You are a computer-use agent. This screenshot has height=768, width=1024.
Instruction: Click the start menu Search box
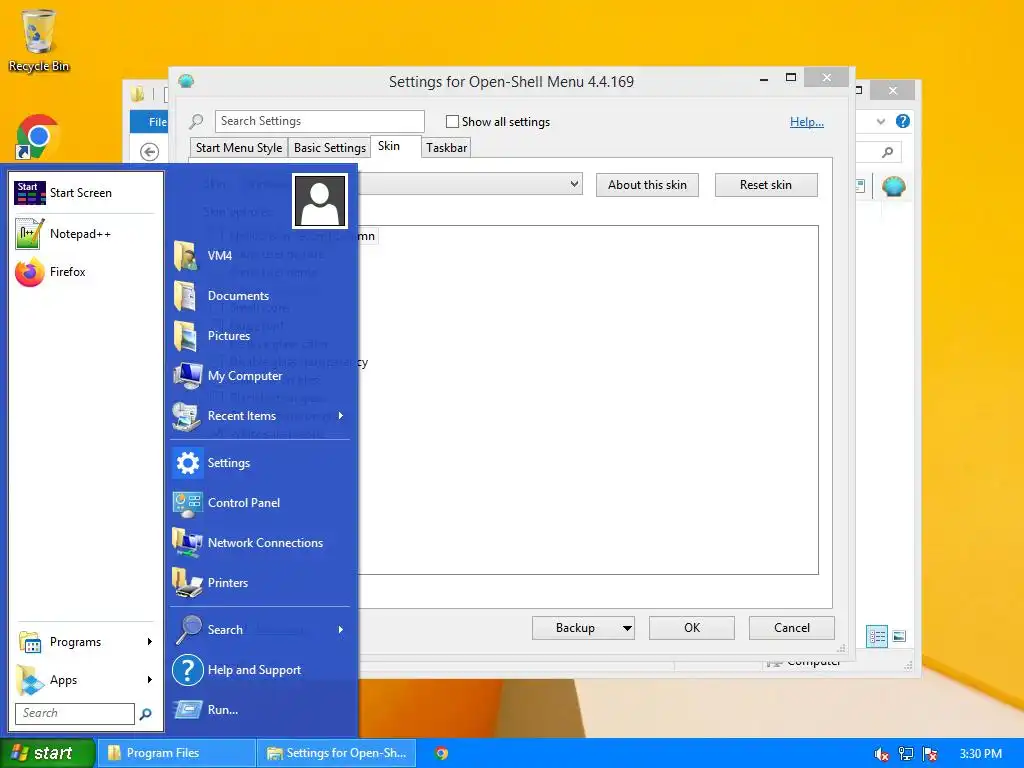point(74,713)
